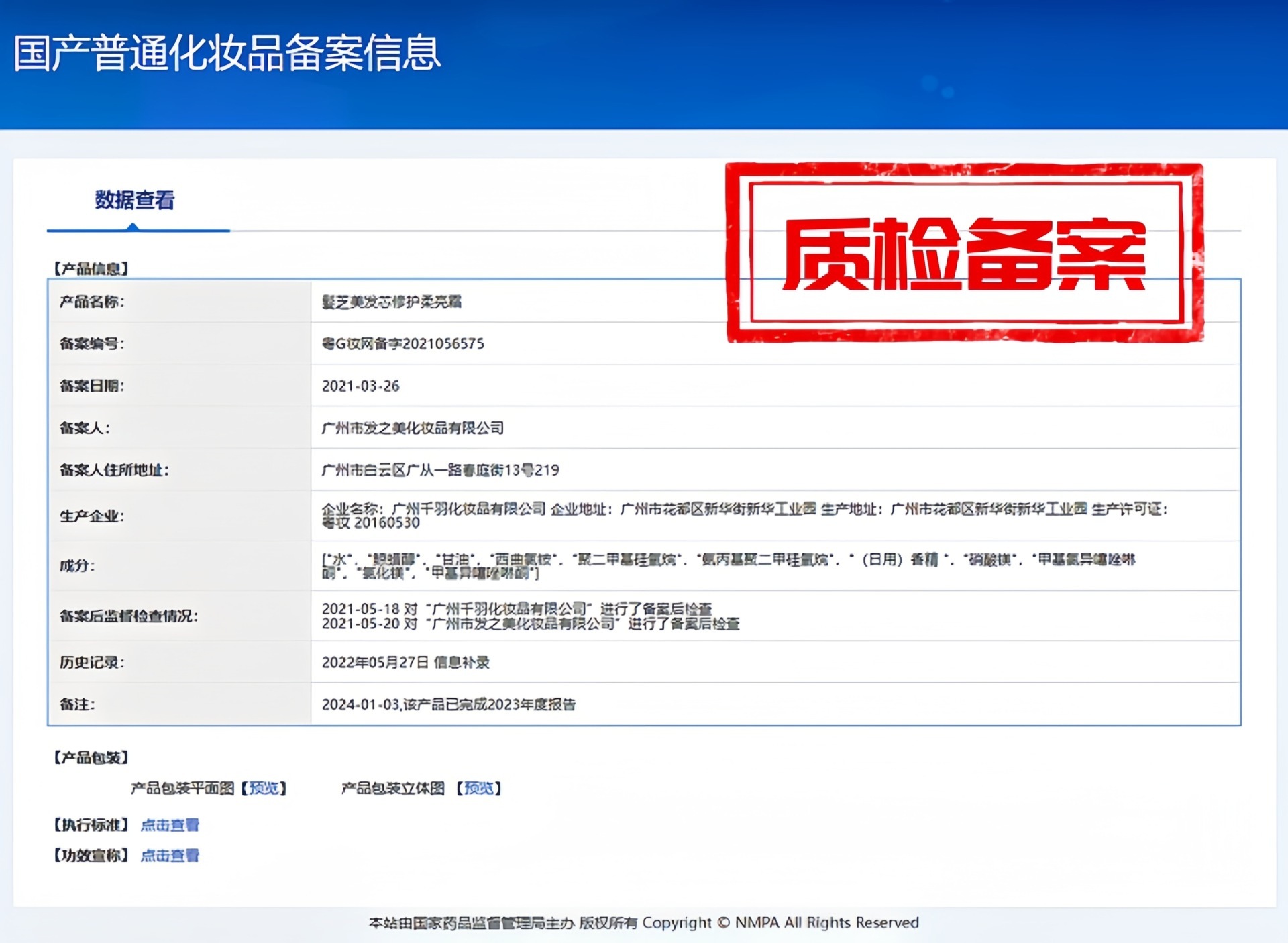1288x943 pixels.
Task: Click the NMPA copyright footer text
Action: click(643, 923)
